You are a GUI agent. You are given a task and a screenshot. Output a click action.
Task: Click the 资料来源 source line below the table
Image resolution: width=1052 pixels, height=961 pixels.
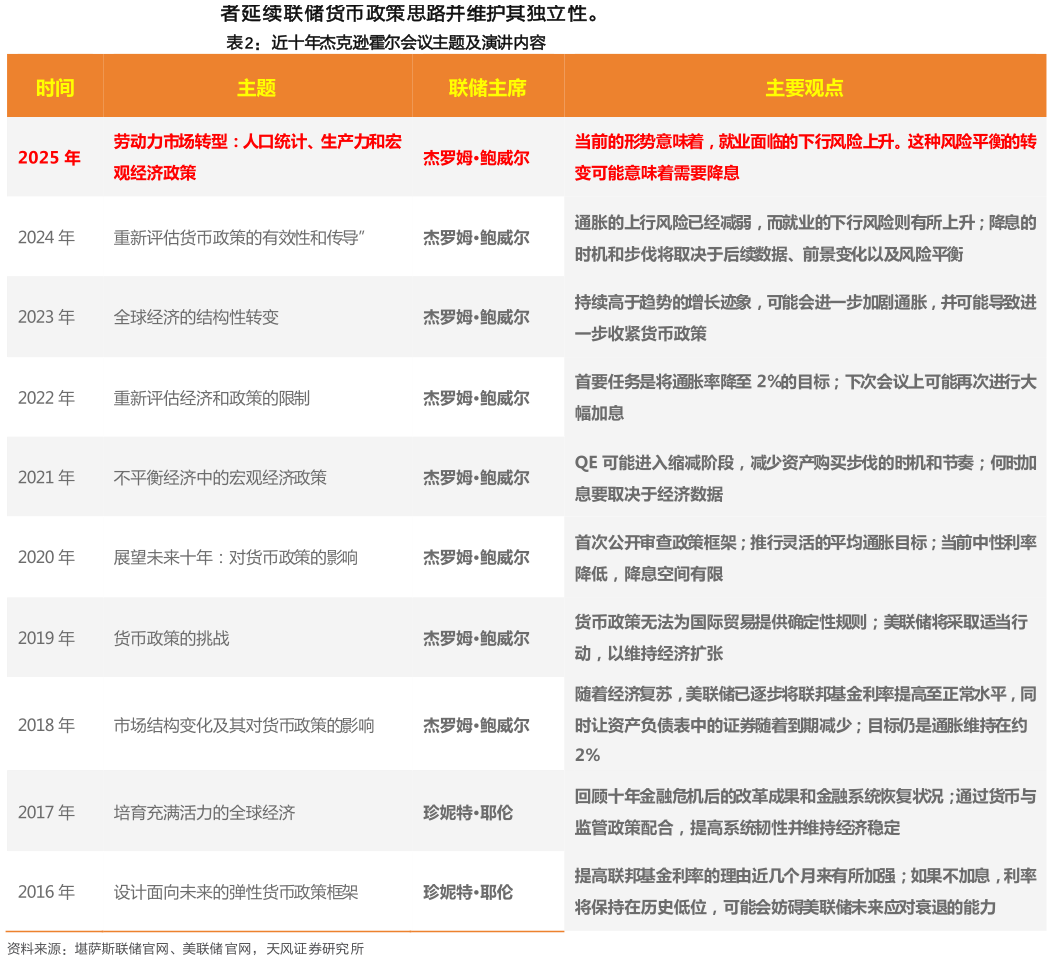(185, 948)
